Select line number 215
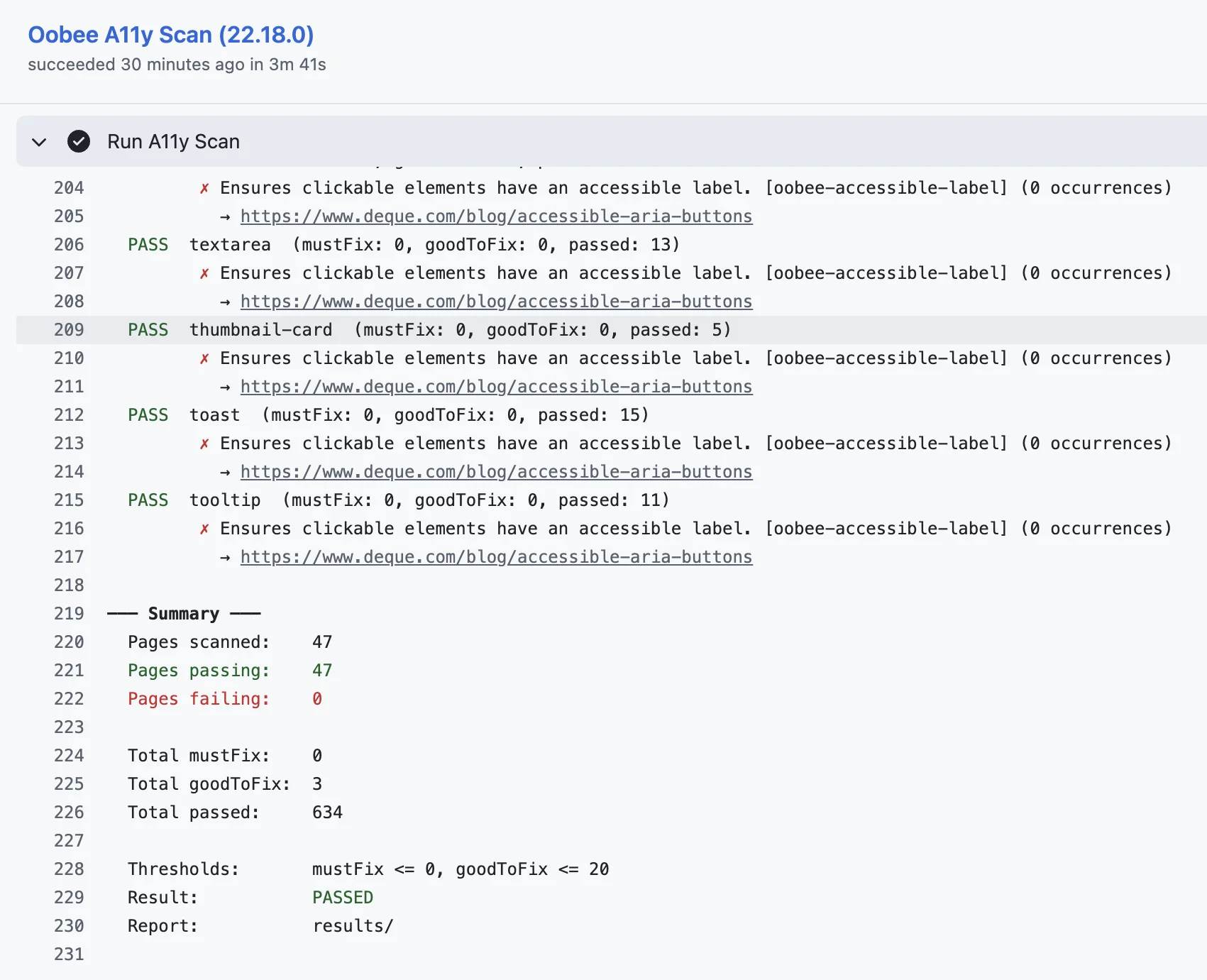This screenshot has height=980, width=1207. click(x=69, y=500)
